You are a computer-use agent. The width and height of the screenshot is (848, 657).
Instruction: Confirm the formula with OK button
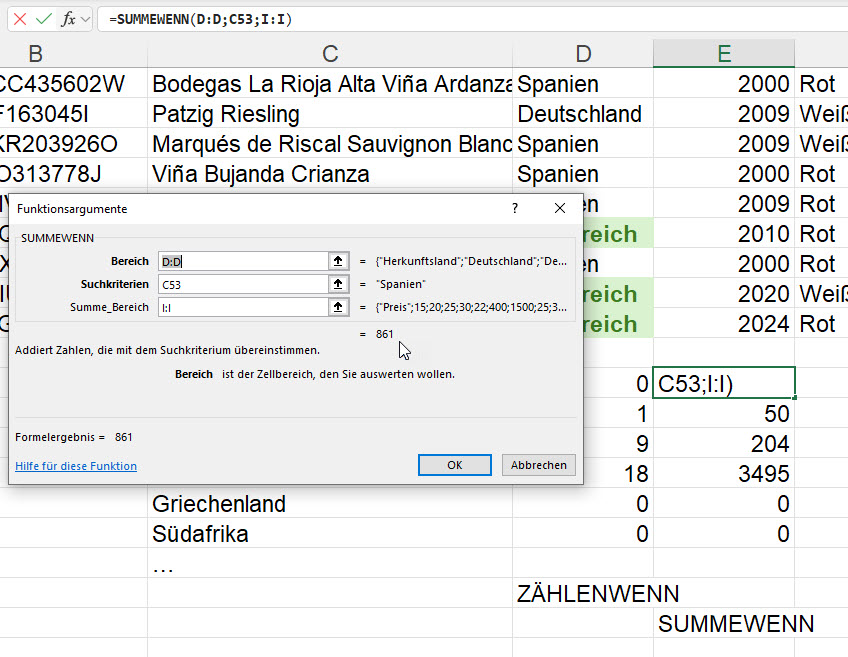tap(454, 465)
